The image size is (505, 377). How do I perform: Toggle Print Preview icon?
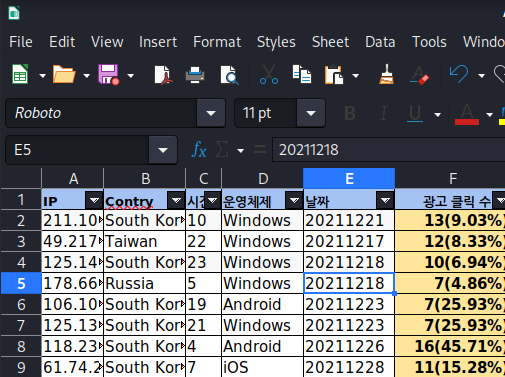click(229, 75)
